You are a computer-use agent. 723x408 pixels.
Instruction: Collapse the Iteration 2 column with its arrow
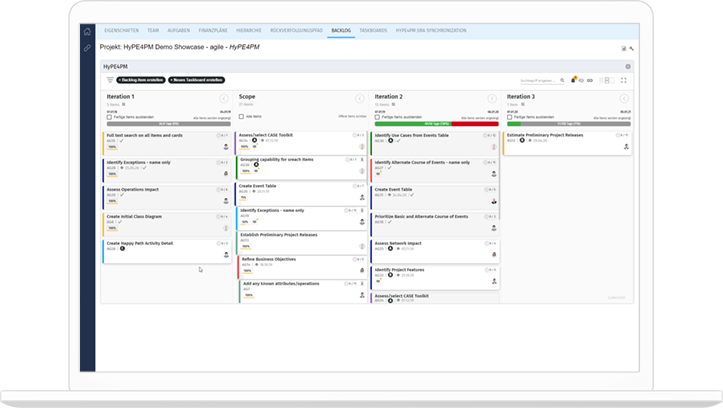pos(492,98)
